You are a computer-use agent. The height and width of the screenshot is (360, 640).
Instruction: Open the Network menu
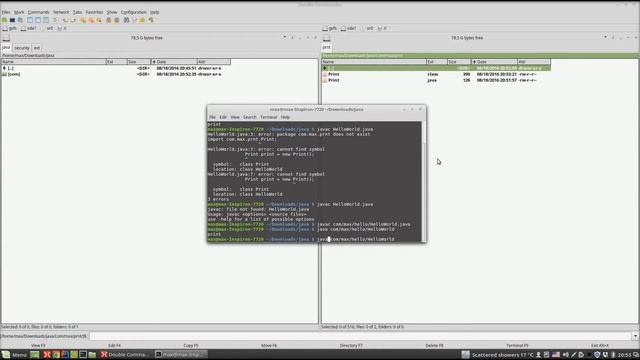(x=61, y=12)
